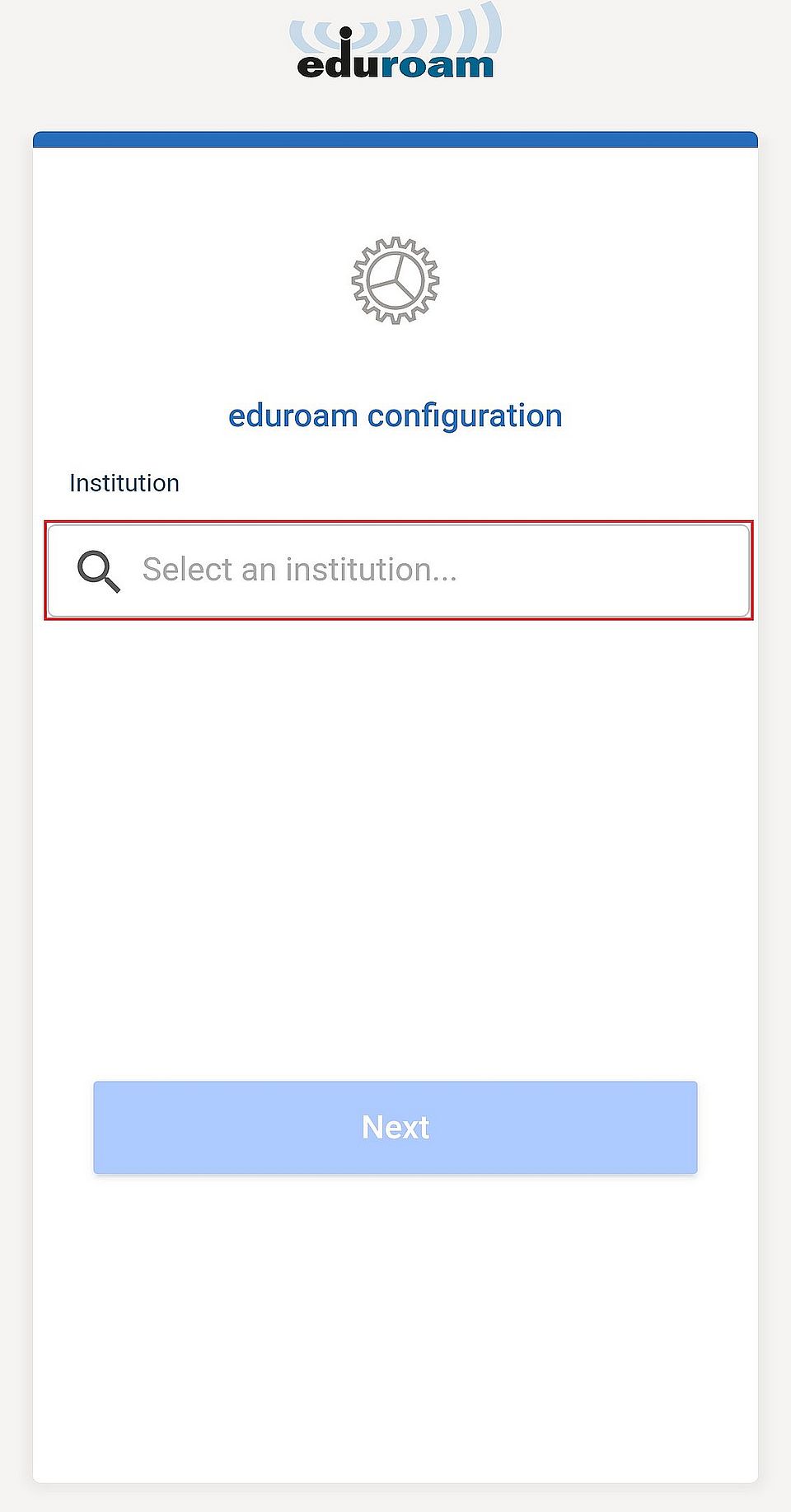Click the center hub of the gear icon

396,279
